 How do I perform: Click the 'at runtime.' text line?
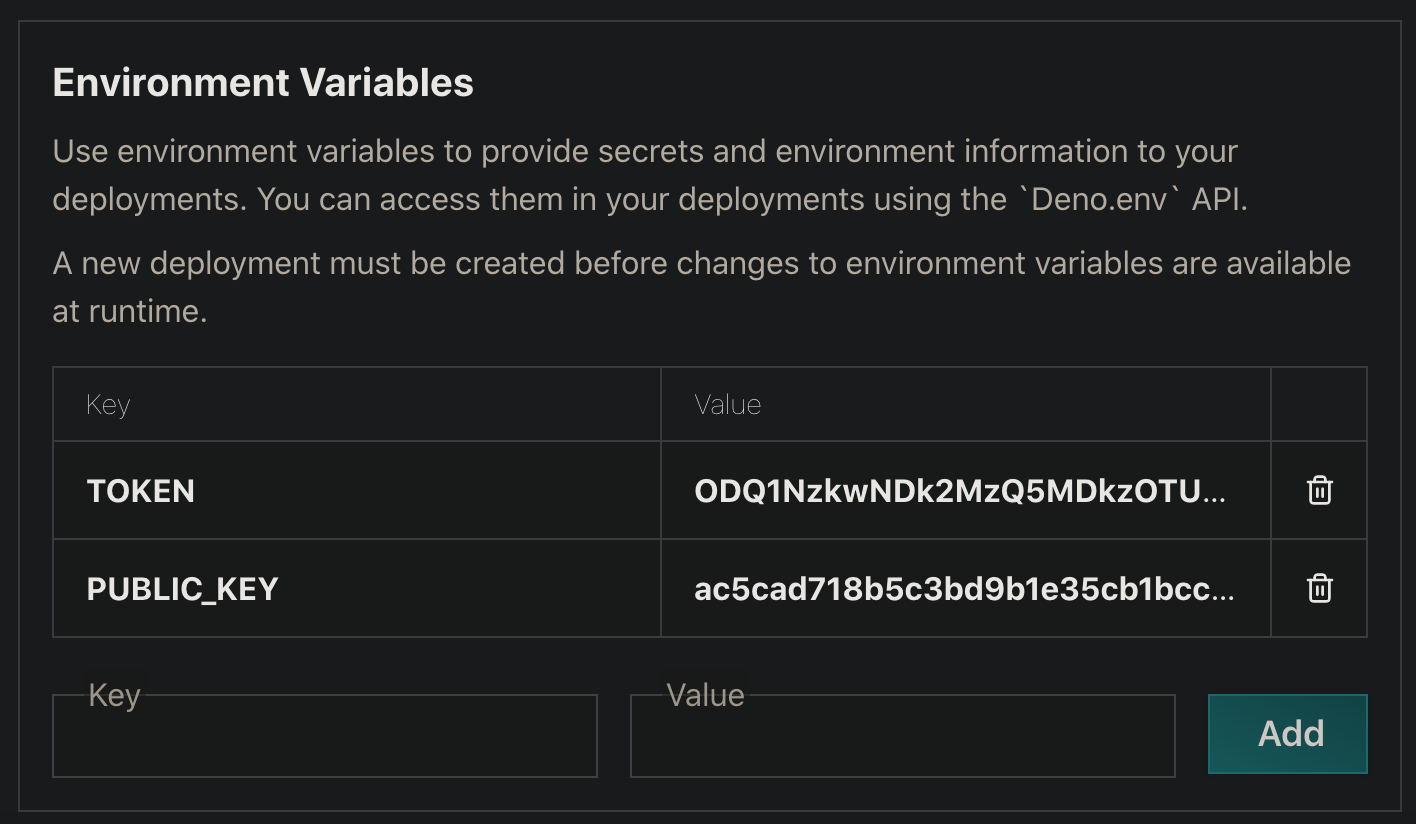point(129,311)
